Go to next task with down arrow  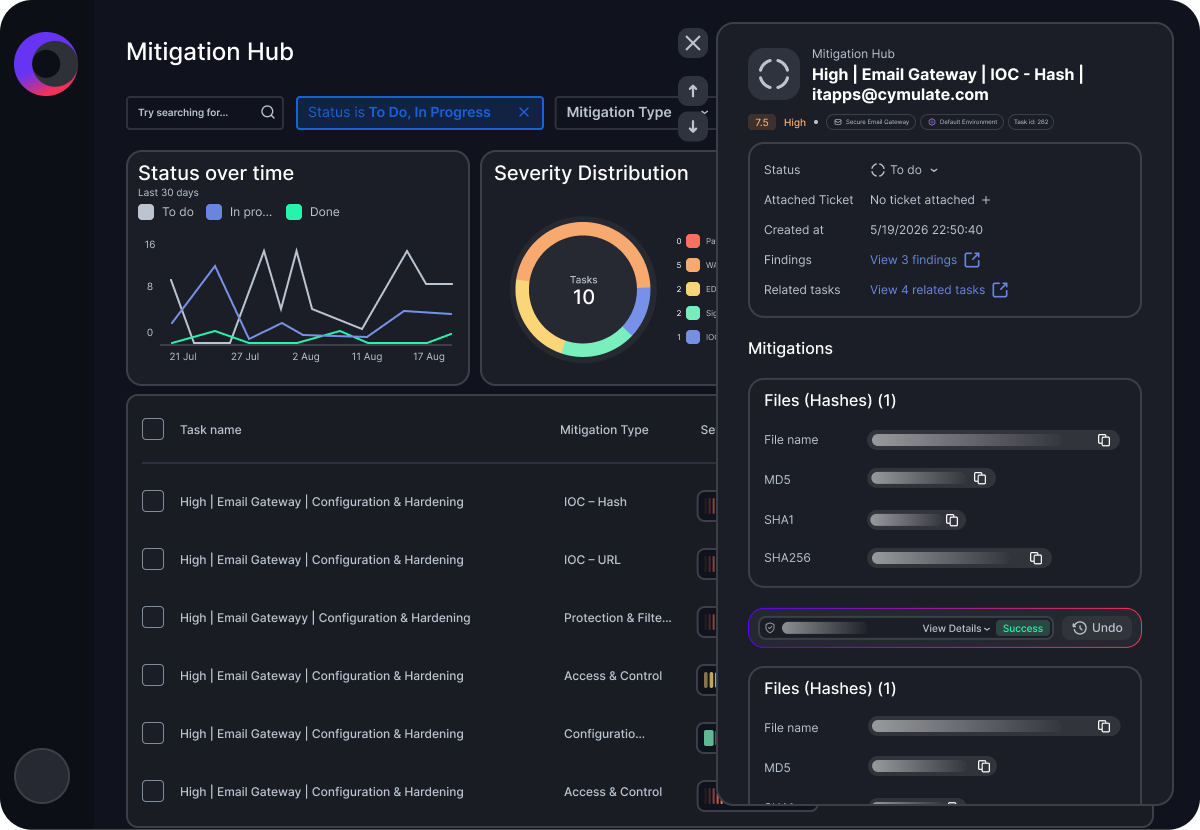[693, 126]
